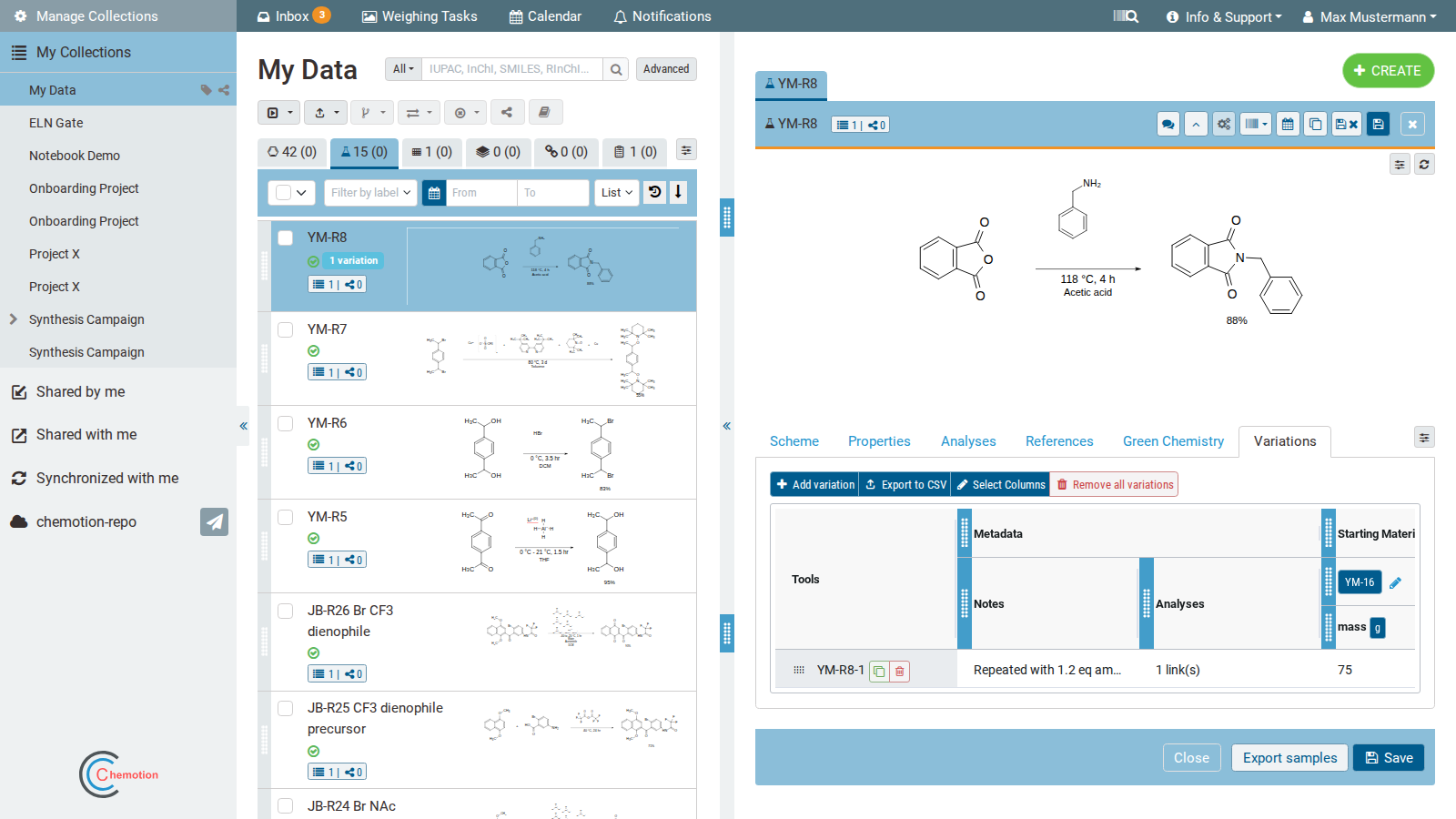1456x819 pixels.
Task: Edit YM-16 starting material pencil icon
Action: point(1395,582)
